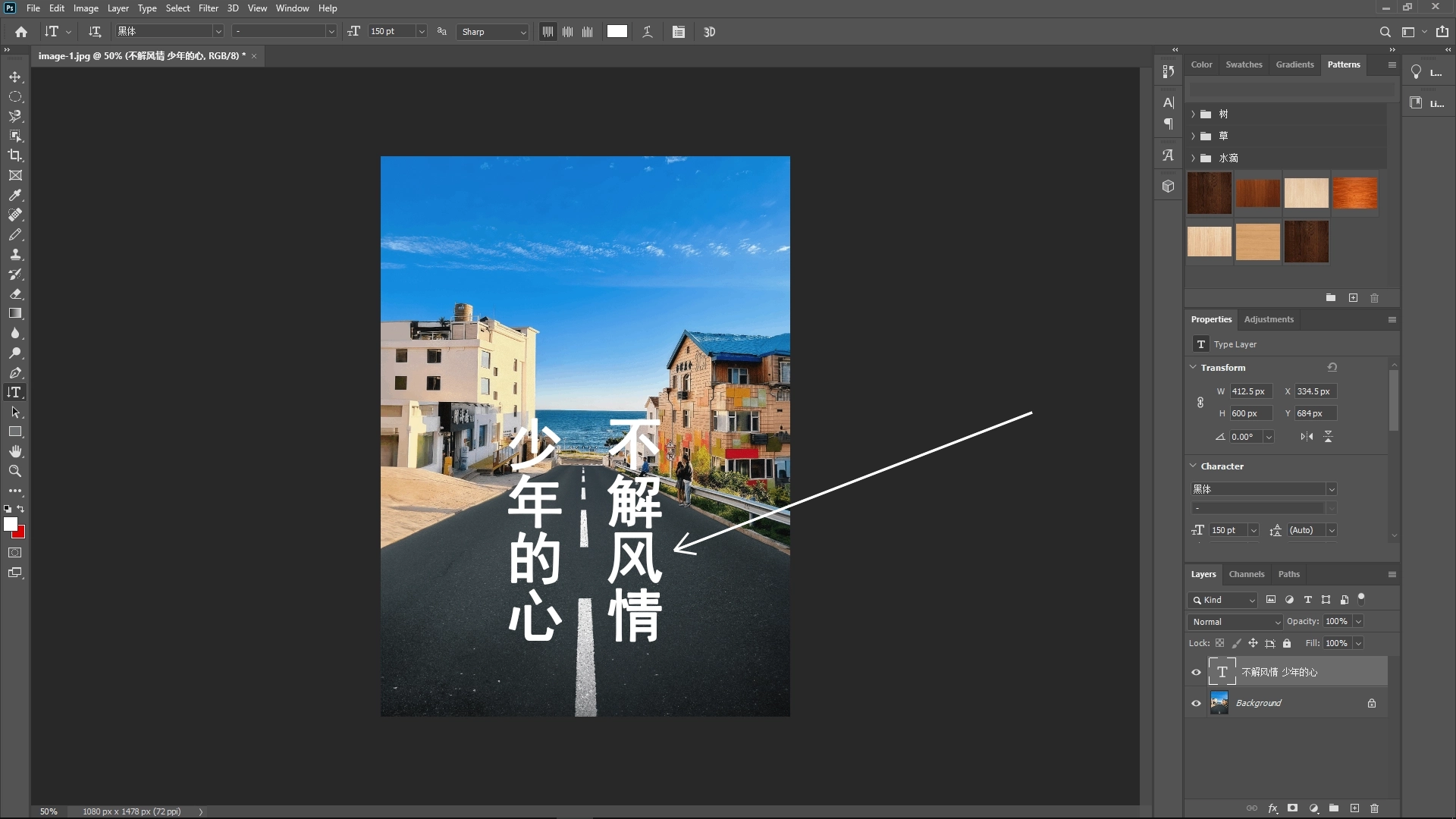Viewport: 1456px width, 819px height.
Task: Hide the 不解风情 少年的心 text layer
Action: pos(1196,672)
